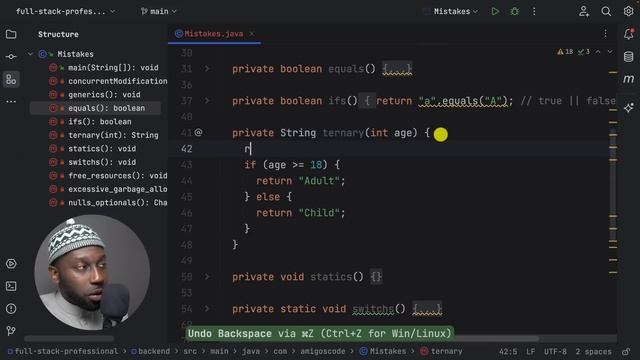
Task: Expand the folded ifs() method
Action: 207,101
